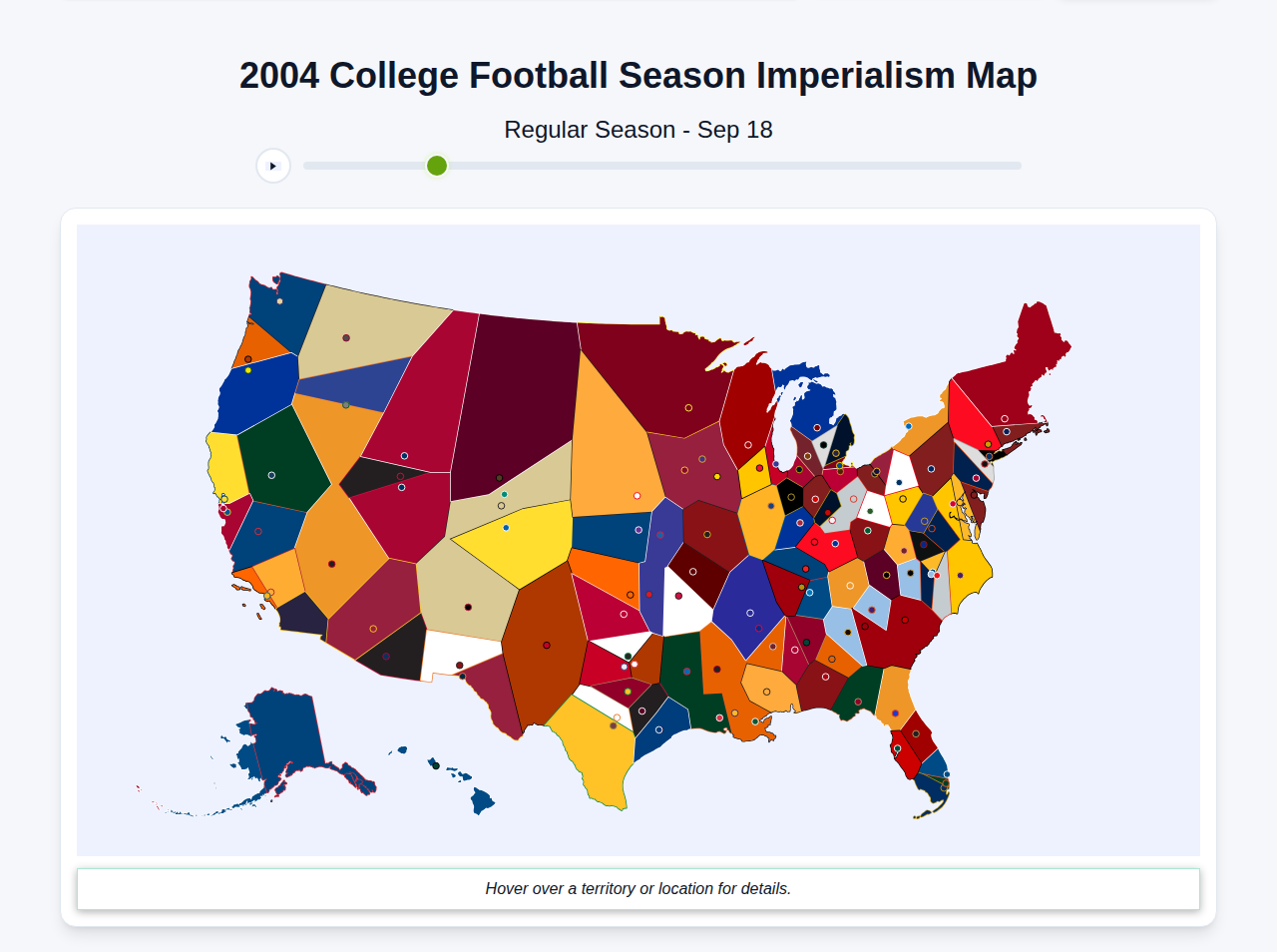
Task: Click the map title text
Action: coord(638,75)
